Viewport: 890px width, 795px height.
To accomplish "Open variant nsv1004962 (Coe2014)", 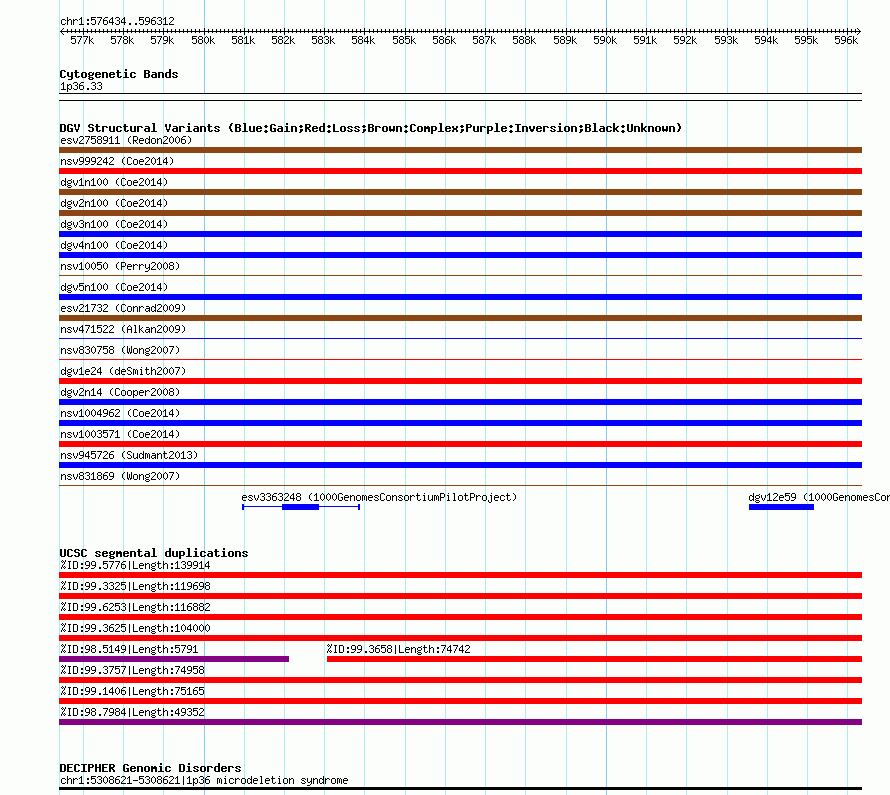I will (120, 413).
